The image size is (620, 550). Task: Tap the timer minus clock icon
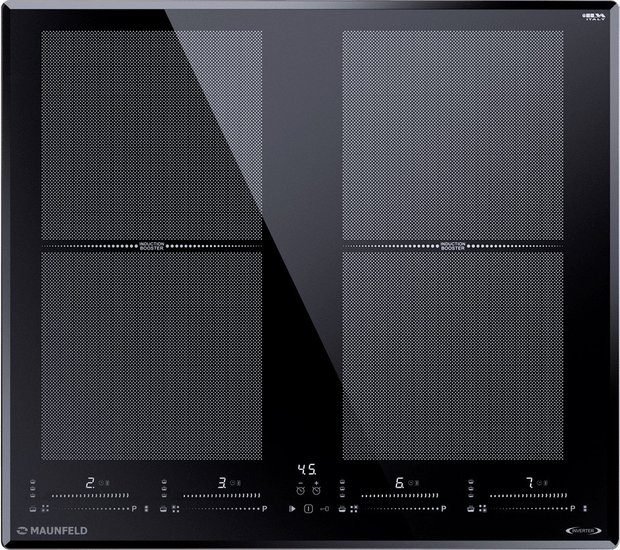(x=301, y=489)
